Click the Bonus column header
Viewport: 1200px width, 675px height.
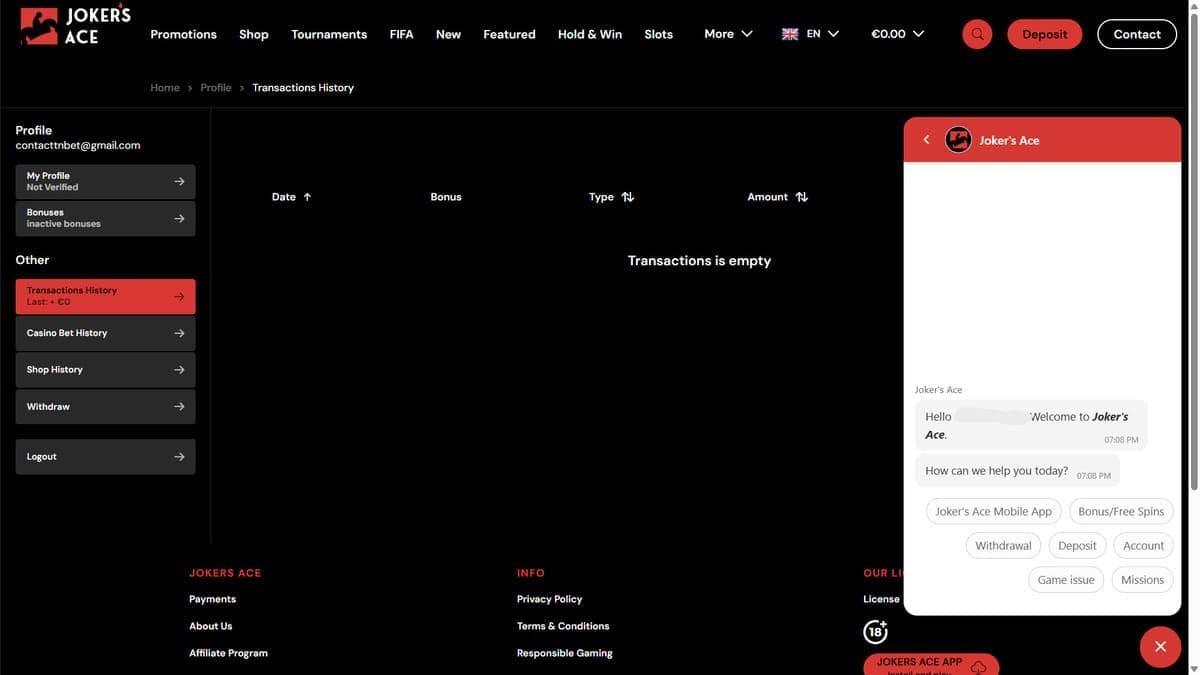(446, 197)
